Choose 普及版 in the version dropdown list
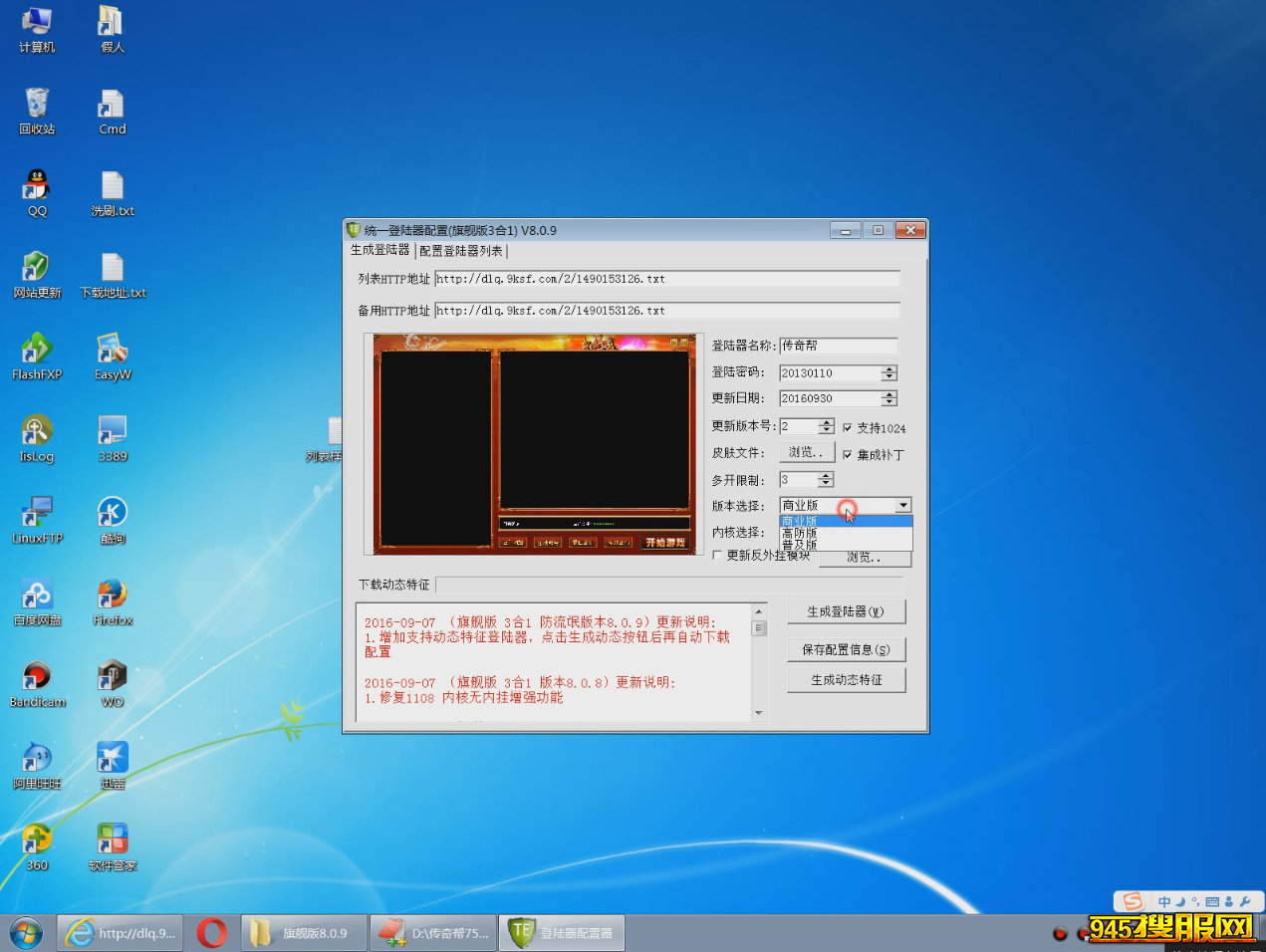 pyautogui.click(x=800, y=546)
